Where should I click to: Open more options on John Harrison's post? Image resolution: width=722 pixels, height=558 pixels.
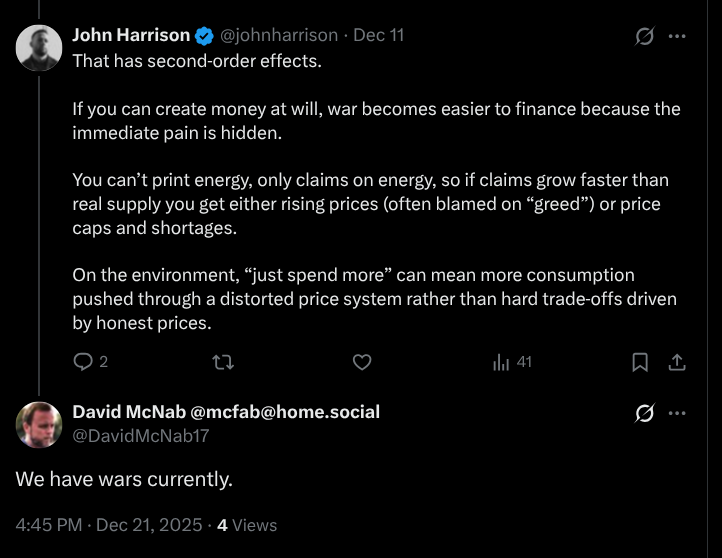677,36
